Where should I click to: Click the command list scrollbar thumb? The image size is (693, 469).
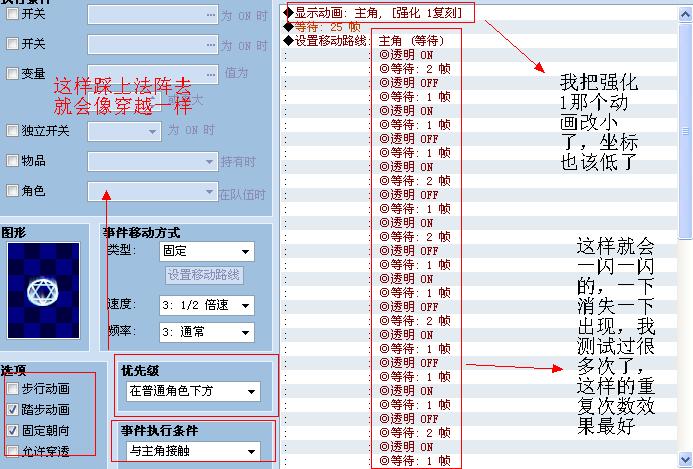coord(685,131)
